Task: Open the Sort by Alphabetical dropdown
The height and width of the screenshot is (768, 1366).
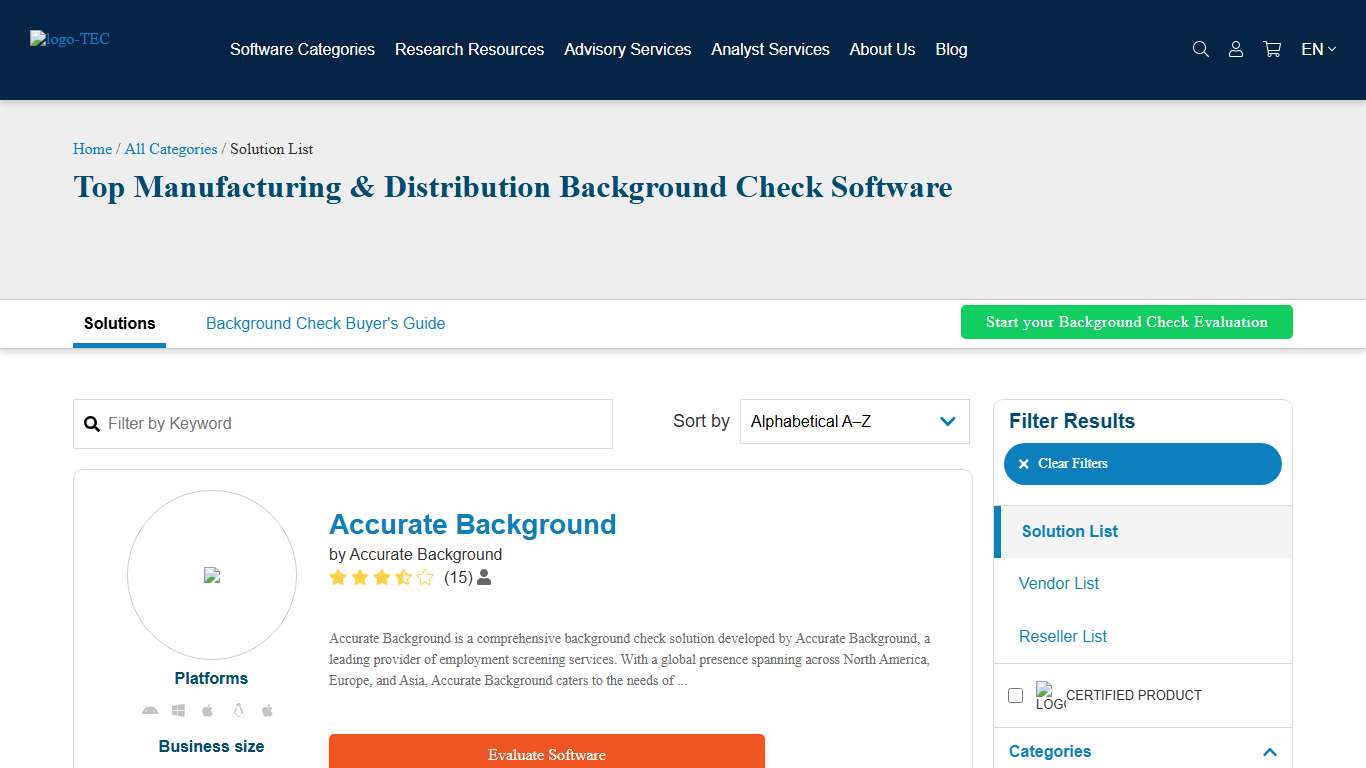Action: click(x=854, y=421)
